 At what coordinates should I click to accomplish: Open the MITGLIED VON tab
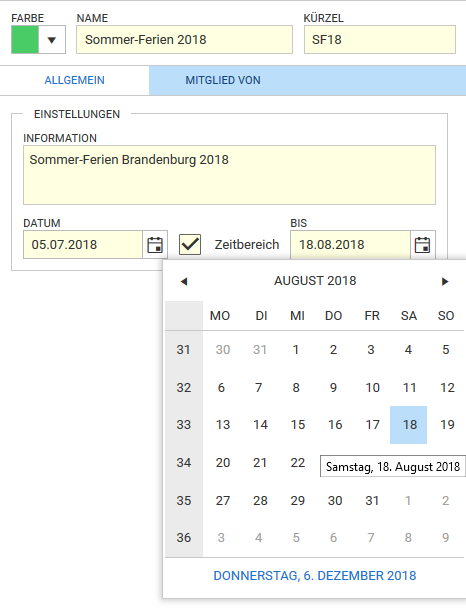223,80
